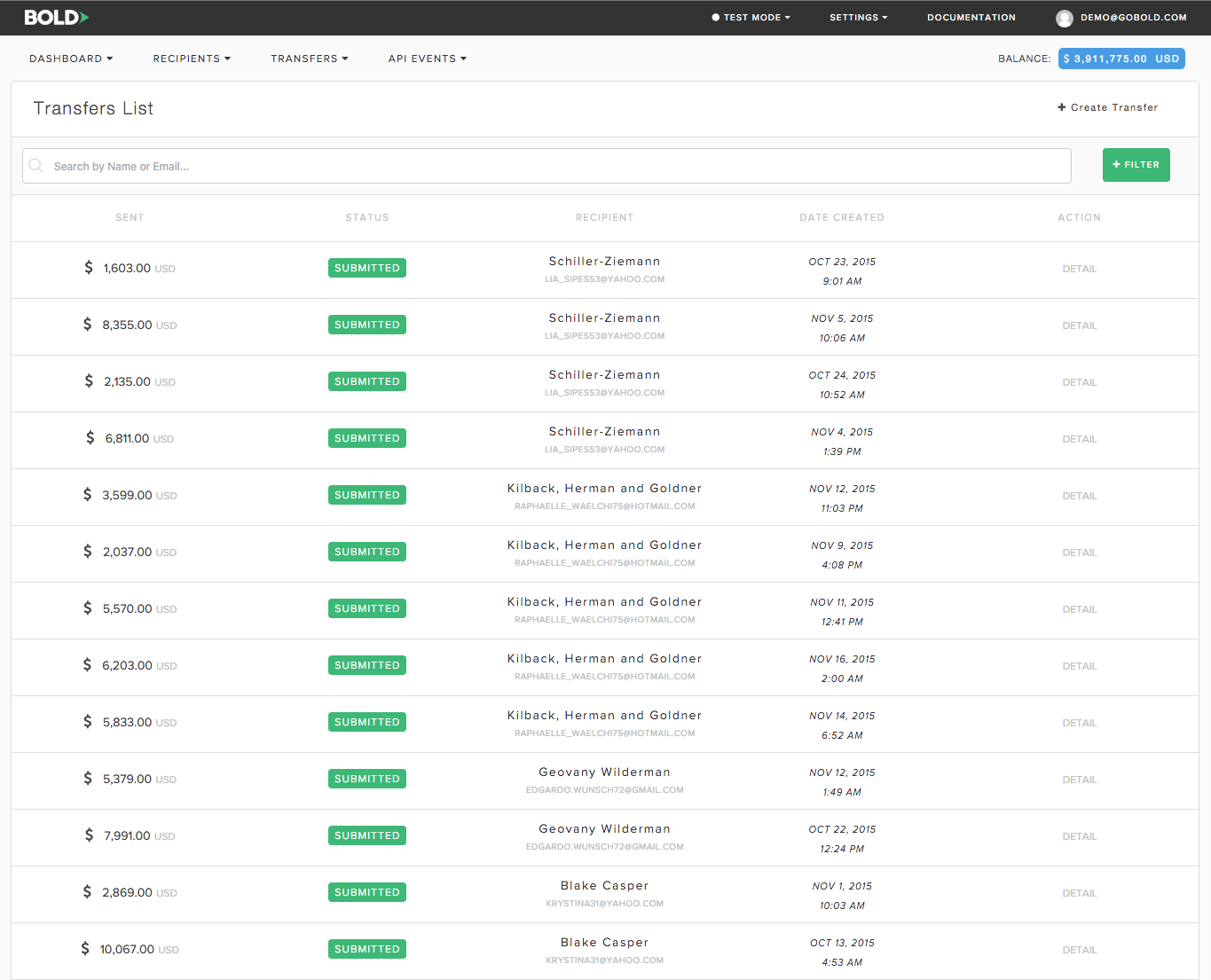
Task: Click the date Oct 22, 2015
Action: click(x=842, y=829)
